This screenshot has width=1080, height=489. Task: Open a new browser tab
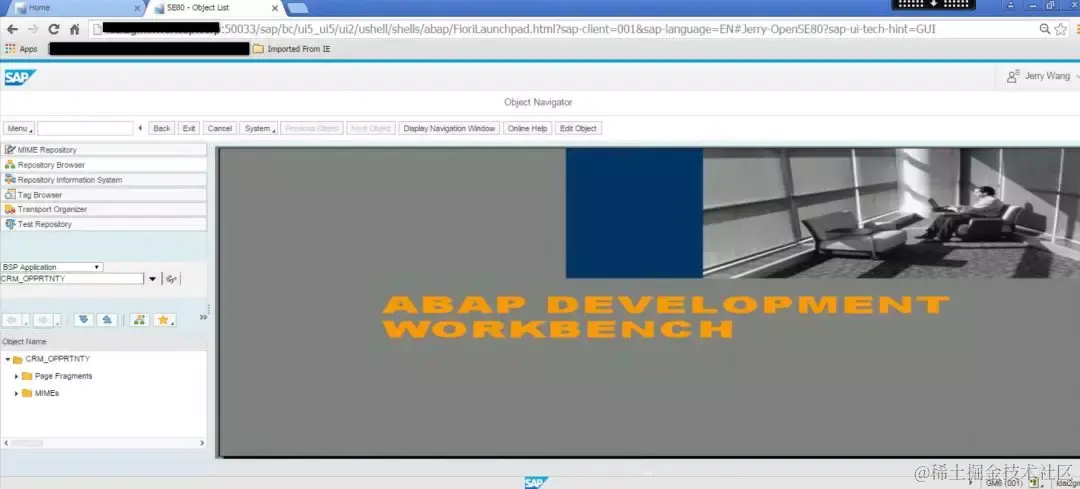pos(297,8)
